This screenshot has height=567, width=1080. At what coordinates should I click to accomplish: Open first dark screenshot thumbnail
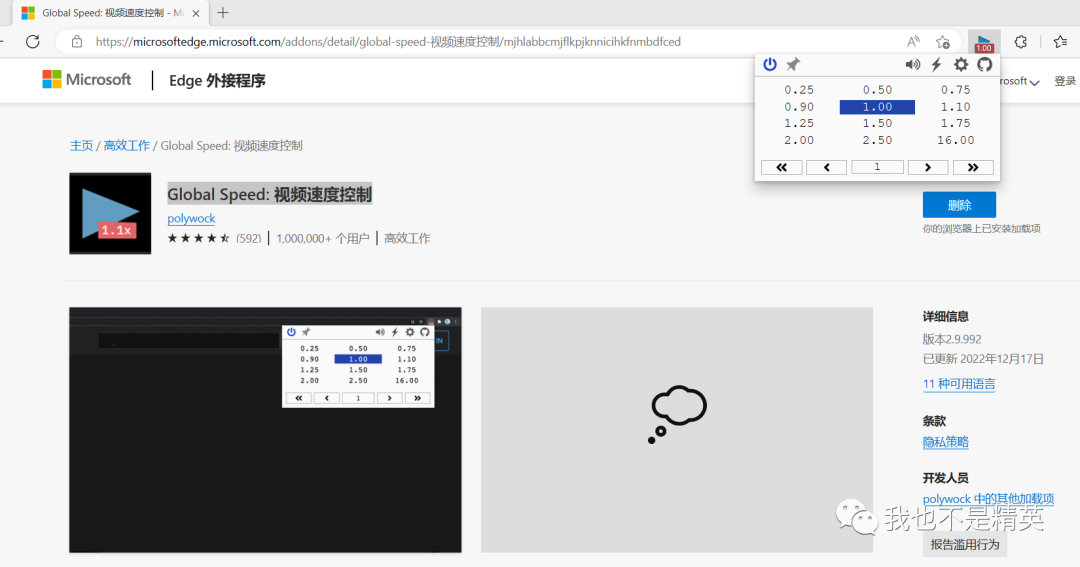[265, 430]
